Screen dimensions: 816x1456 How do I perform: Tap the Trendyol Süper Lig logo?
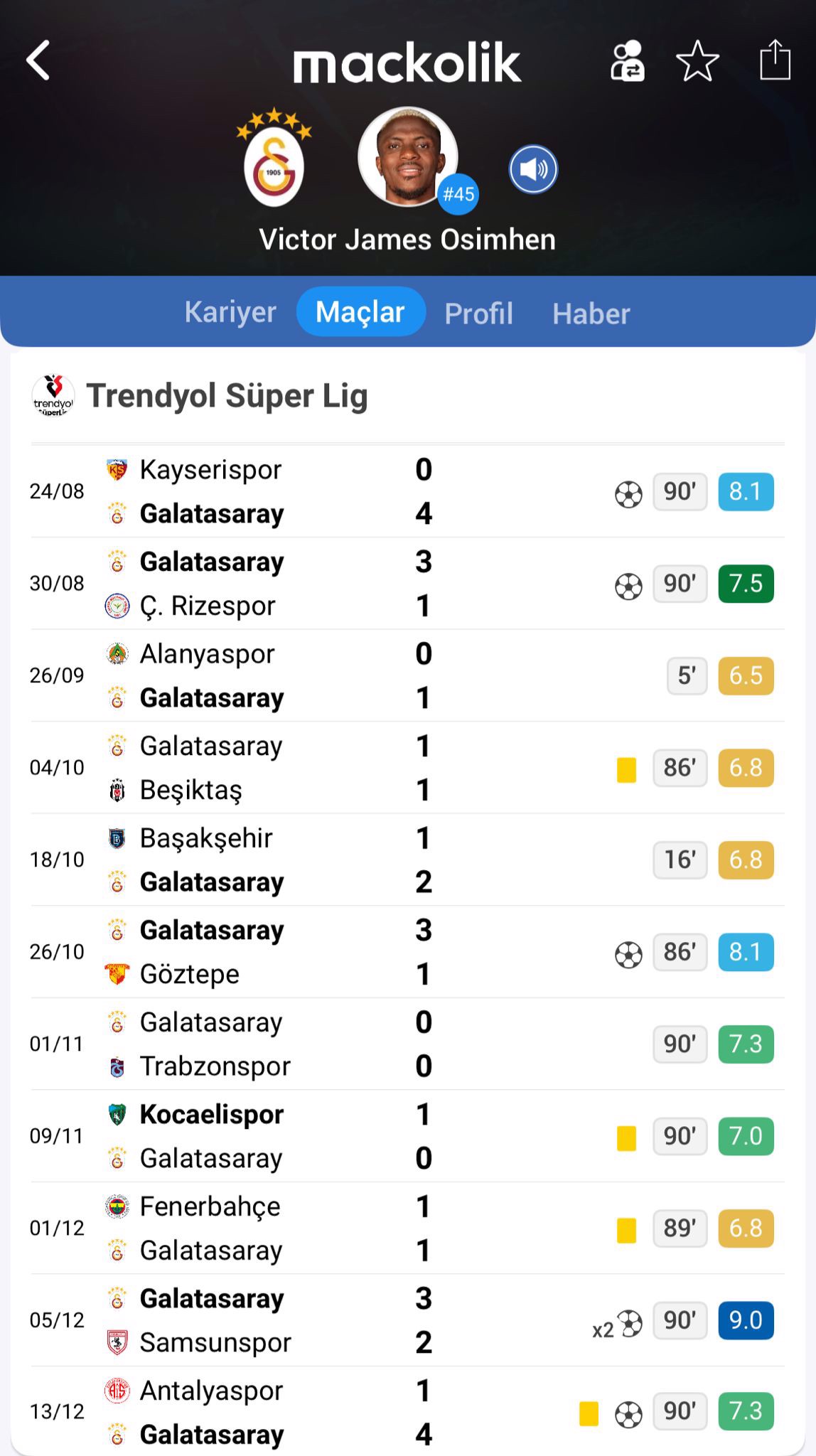pyautogui.click(x=53, y=395)
